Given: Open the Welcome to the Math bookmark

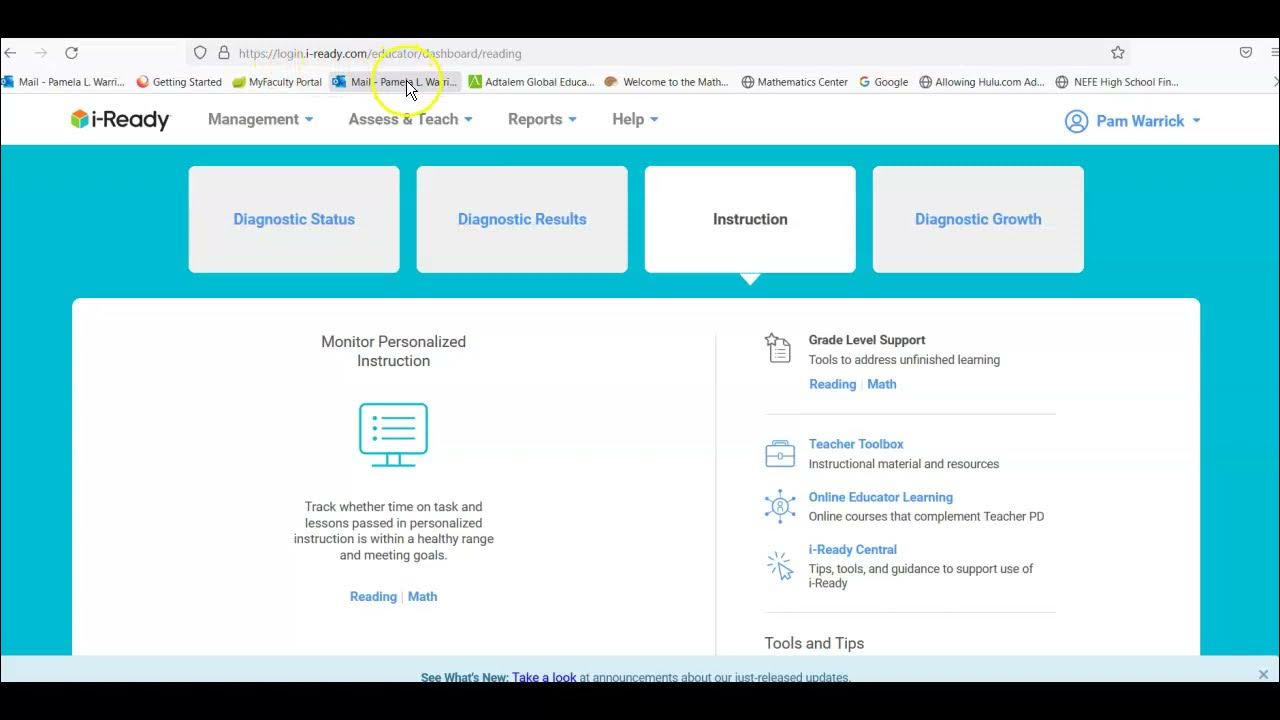Looking at the screenshot, I should (667, 82).
